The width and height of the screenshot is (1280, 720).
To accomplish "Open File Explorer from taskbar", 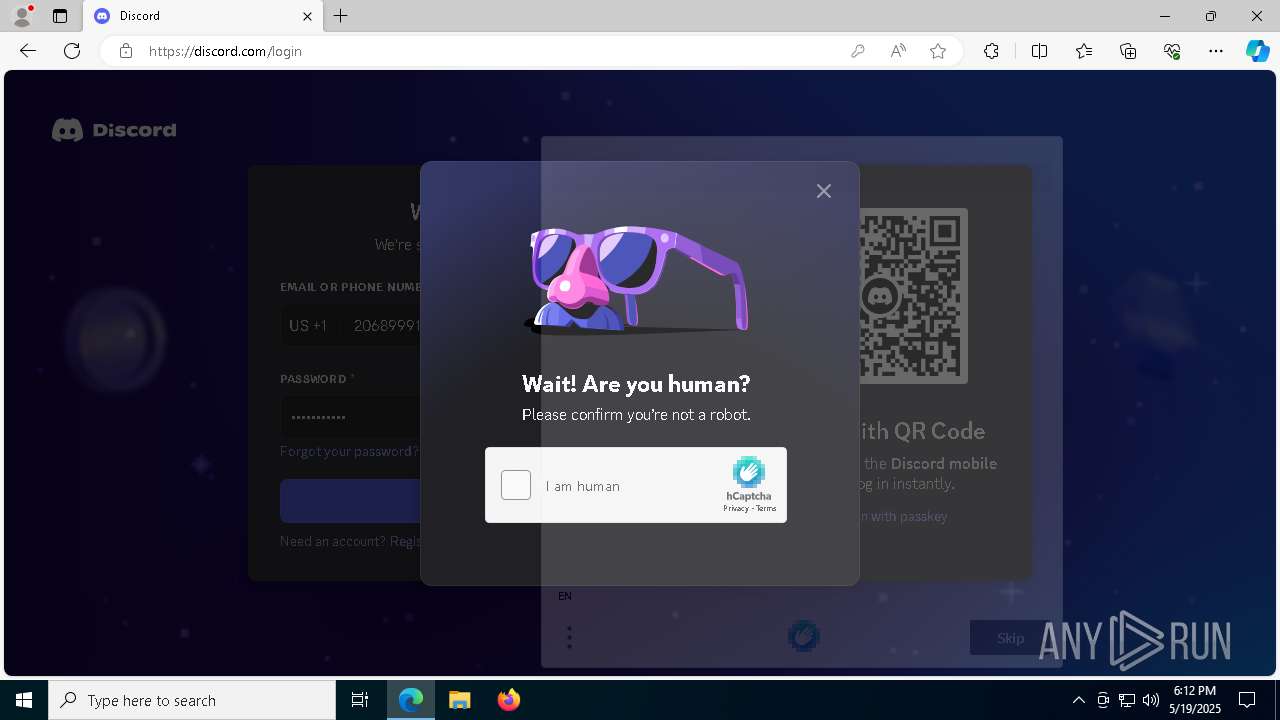I will (459, 700).
